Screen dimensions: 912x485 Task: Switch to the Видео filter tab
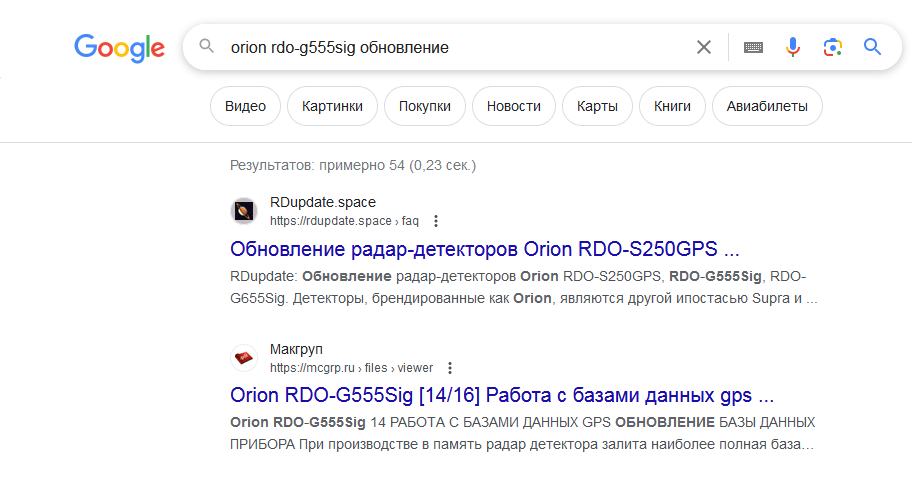(x=245, y=106)
